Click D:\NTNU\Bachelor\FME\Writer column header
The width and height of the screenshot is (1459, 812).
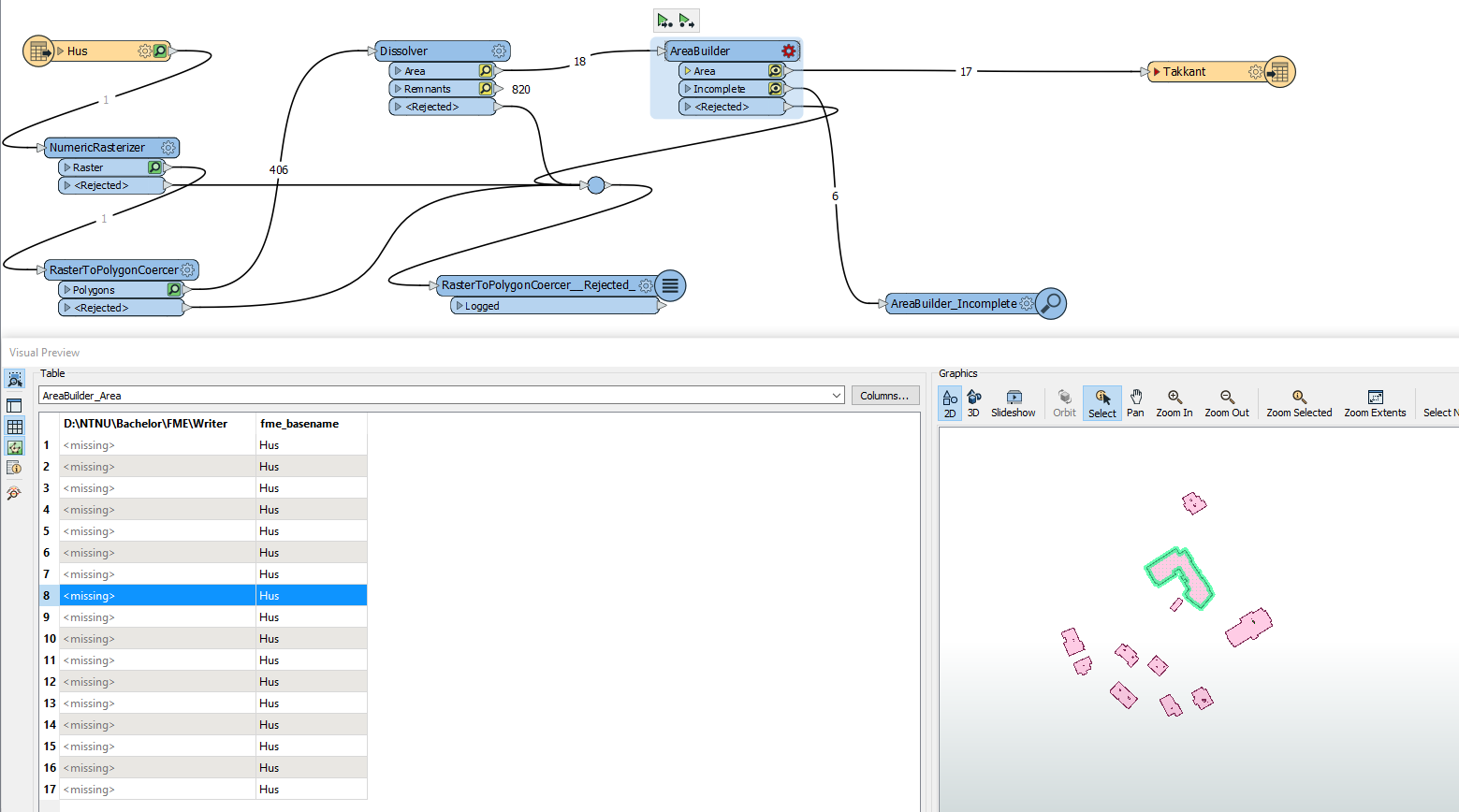coord(157,424)
